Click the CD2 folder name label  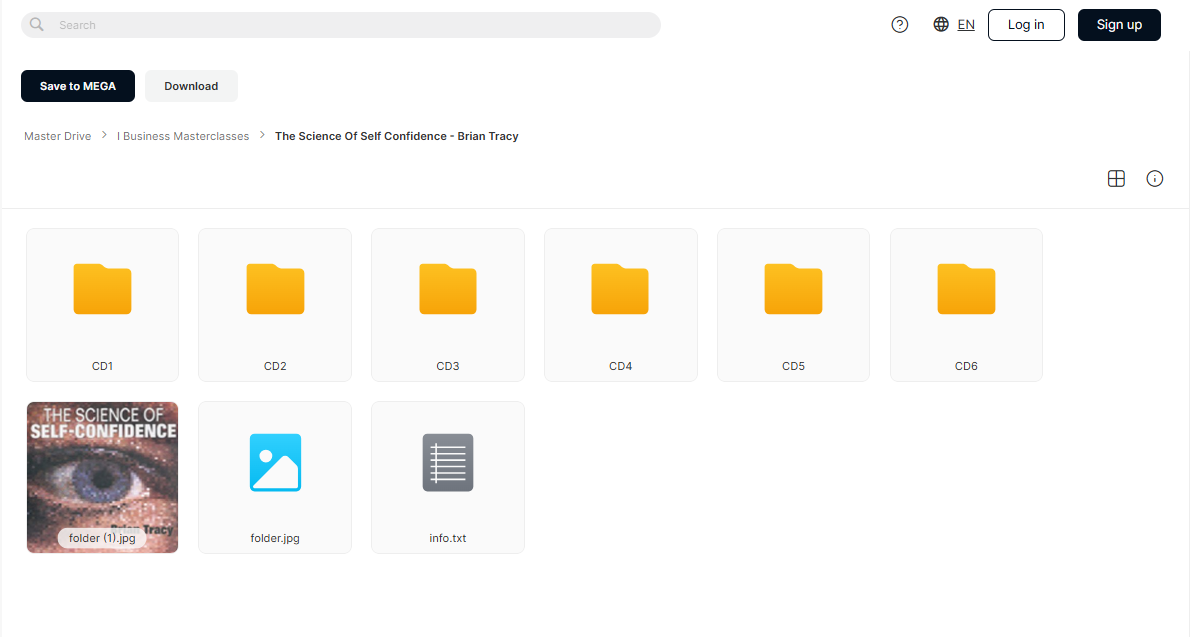[x=275, y=366]
